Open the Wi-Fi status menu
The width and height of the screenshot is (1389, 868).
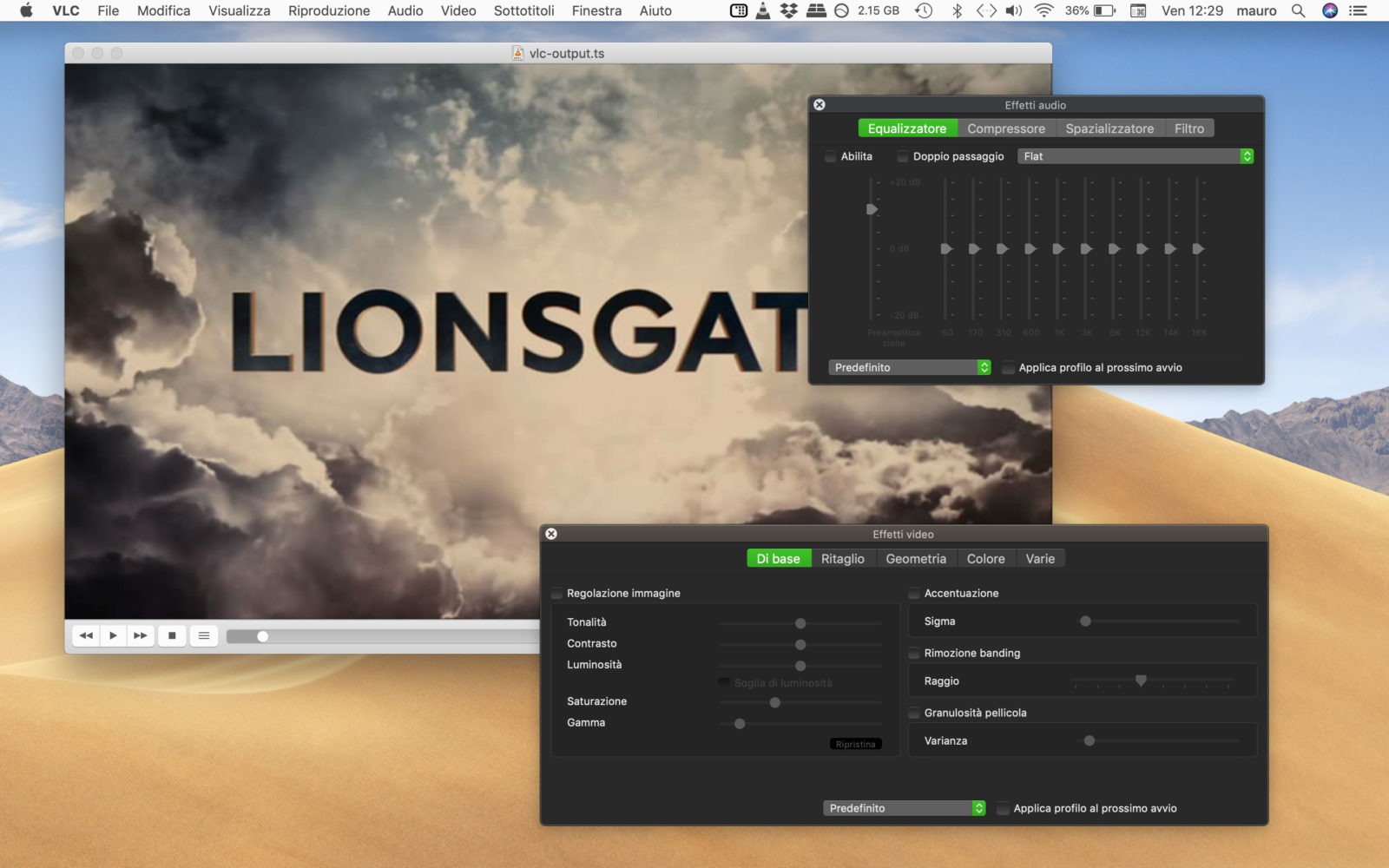click(1044, 10)
